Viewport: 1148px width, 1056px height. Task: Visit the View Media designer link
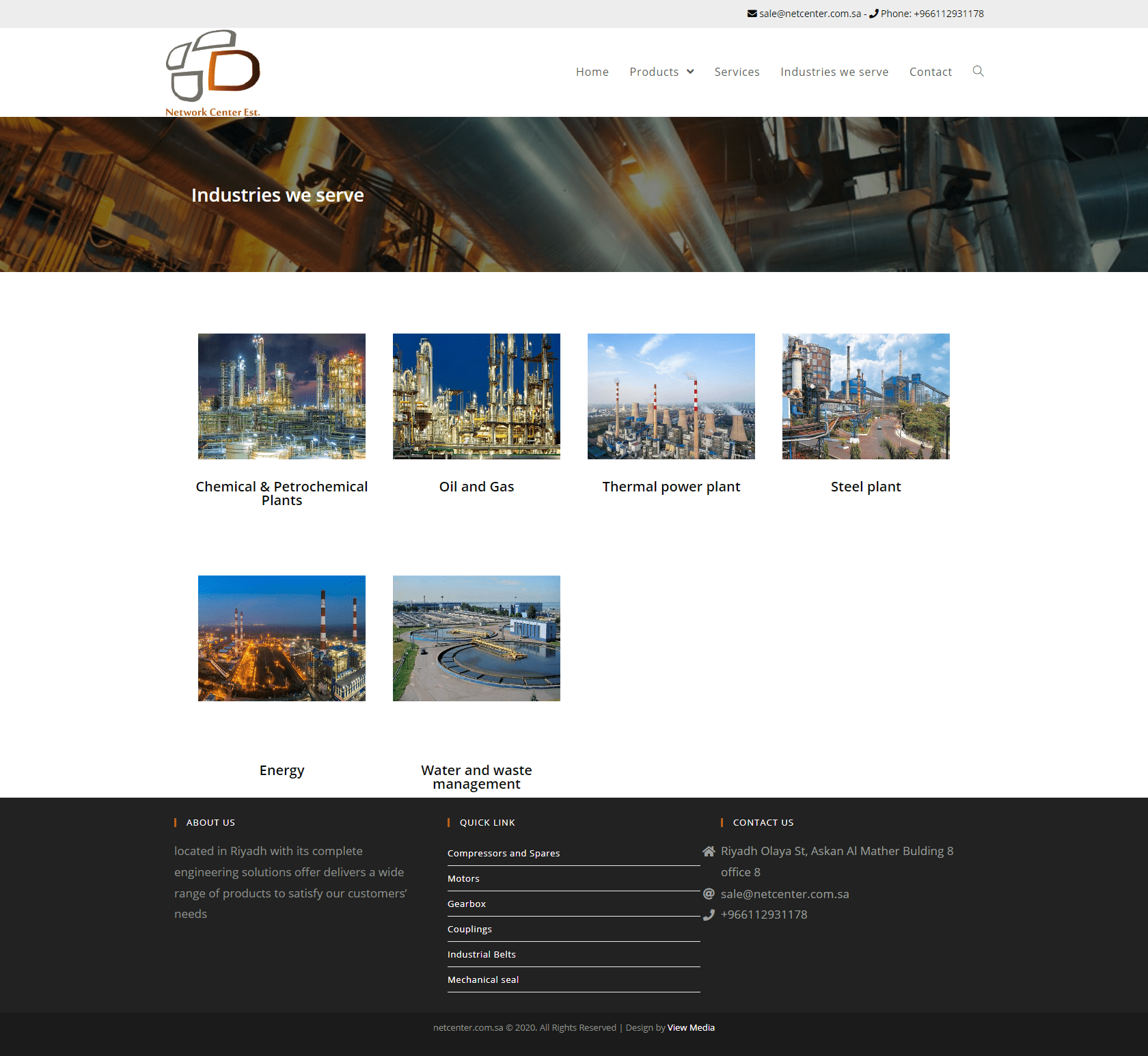click(691, 1027)
